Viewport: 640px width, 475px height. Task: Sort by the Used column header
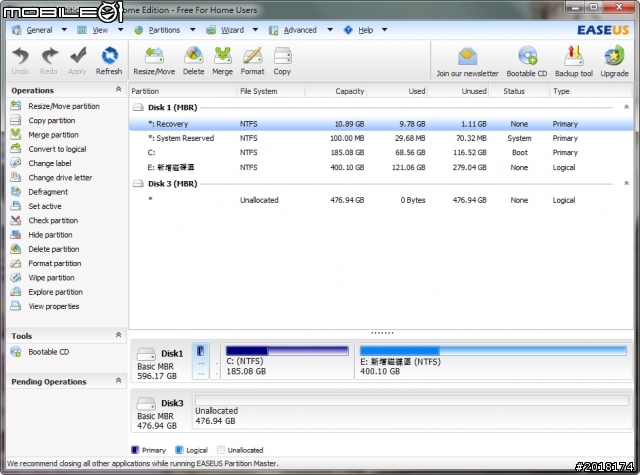pyautogui.click(x=397, y=91)
